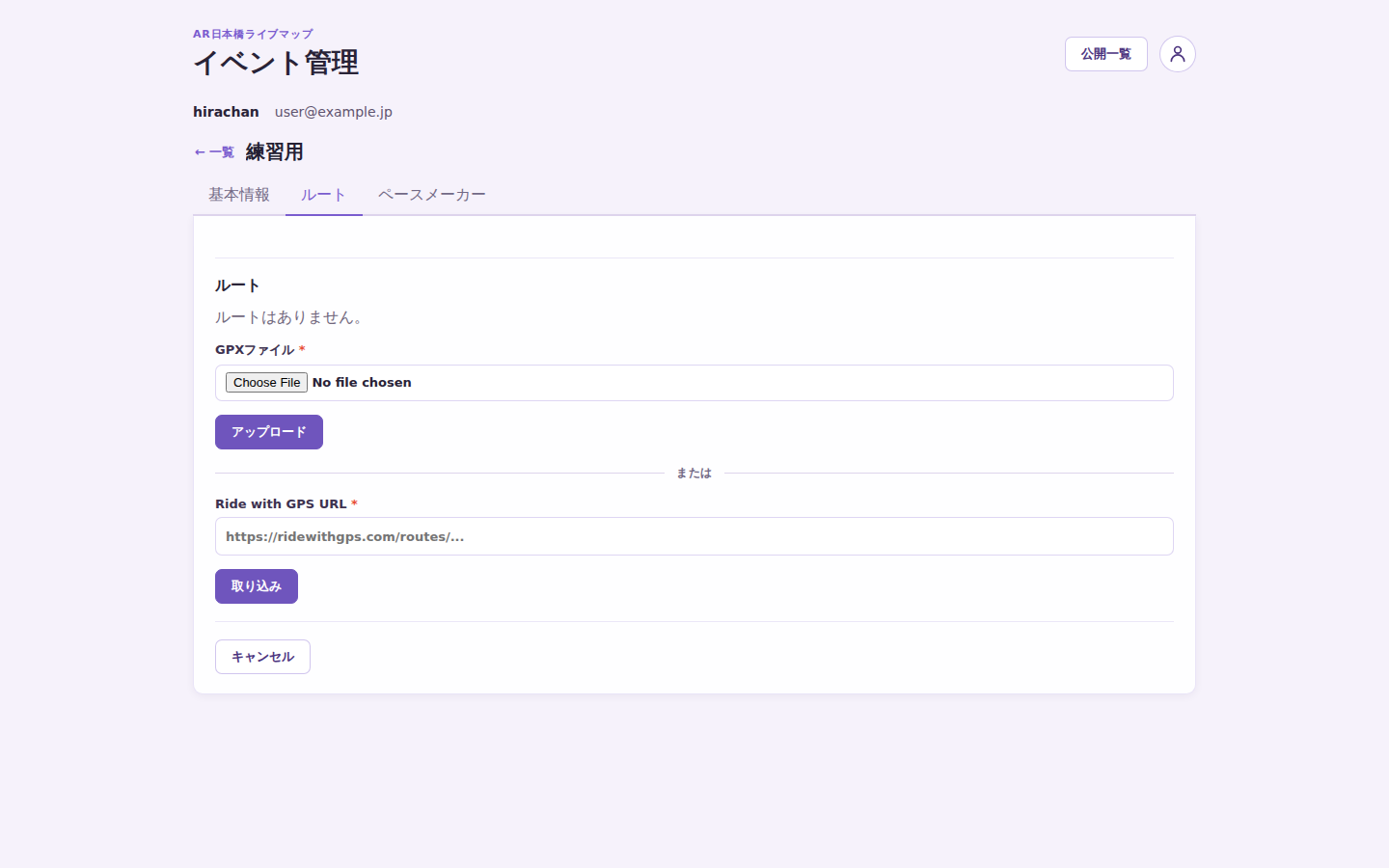Select the ルート tab
The width and height of the screenshot is (1389, 868).
[323, 195]
